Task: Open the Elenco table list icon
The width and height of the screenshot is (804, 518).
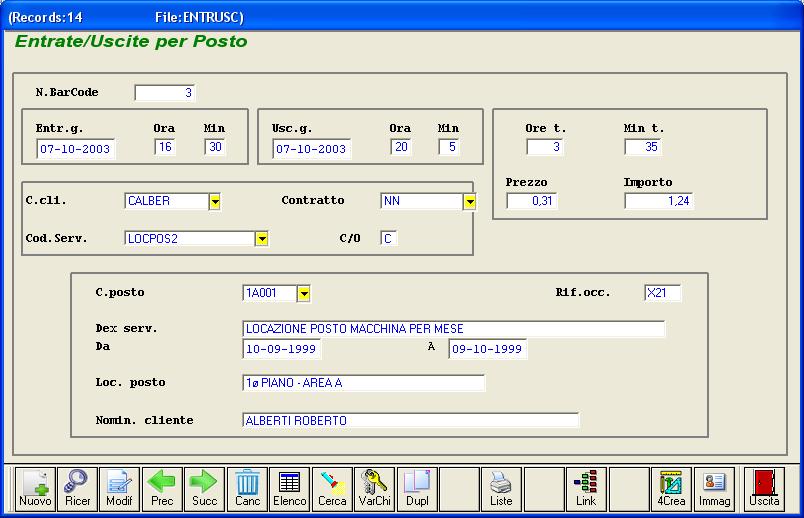Action: pos(290,489)
